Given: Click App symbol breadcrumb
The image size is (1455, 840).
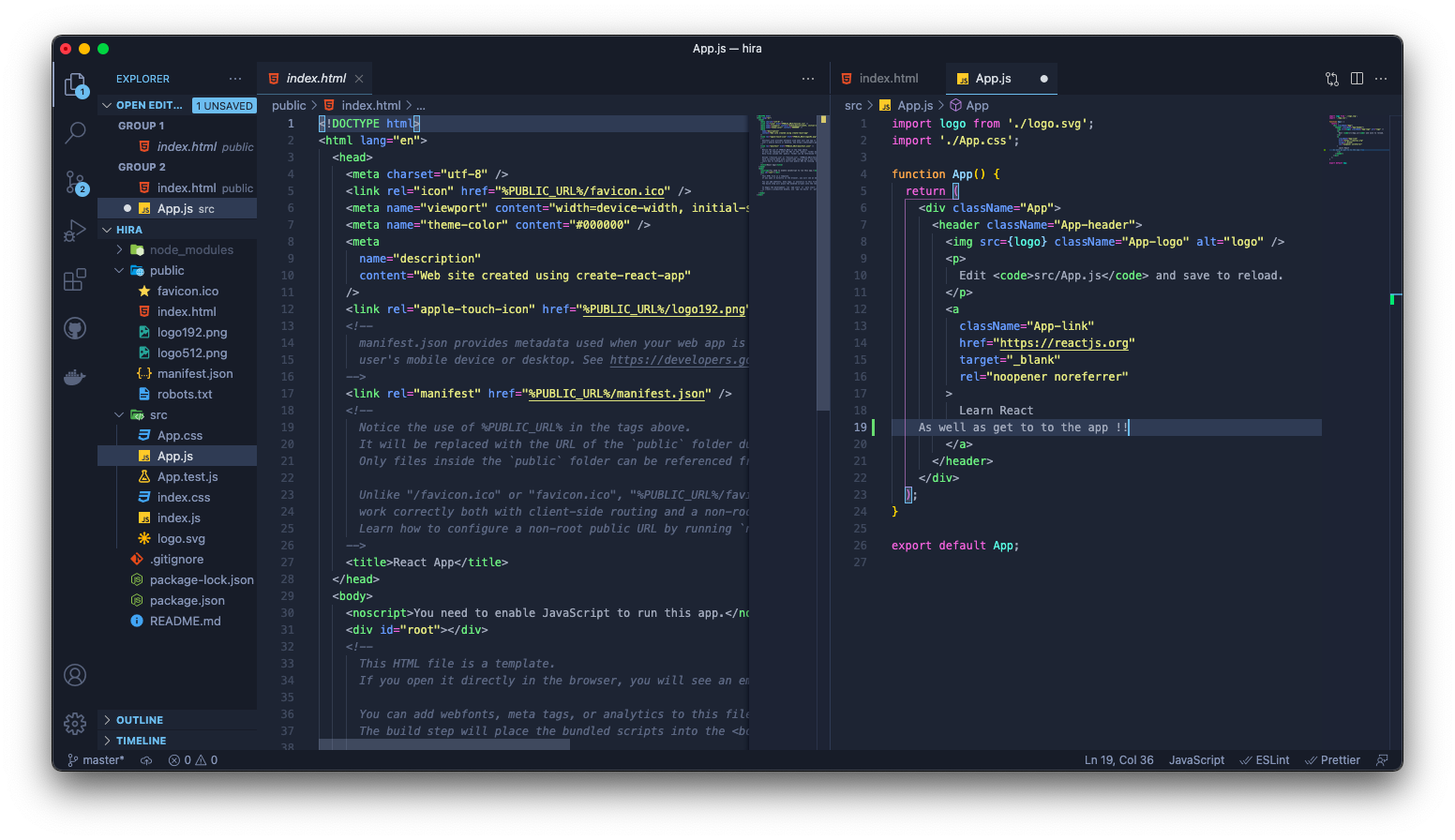Looking at the screenshot, I should pyautogui.click(x=969, y=106).
